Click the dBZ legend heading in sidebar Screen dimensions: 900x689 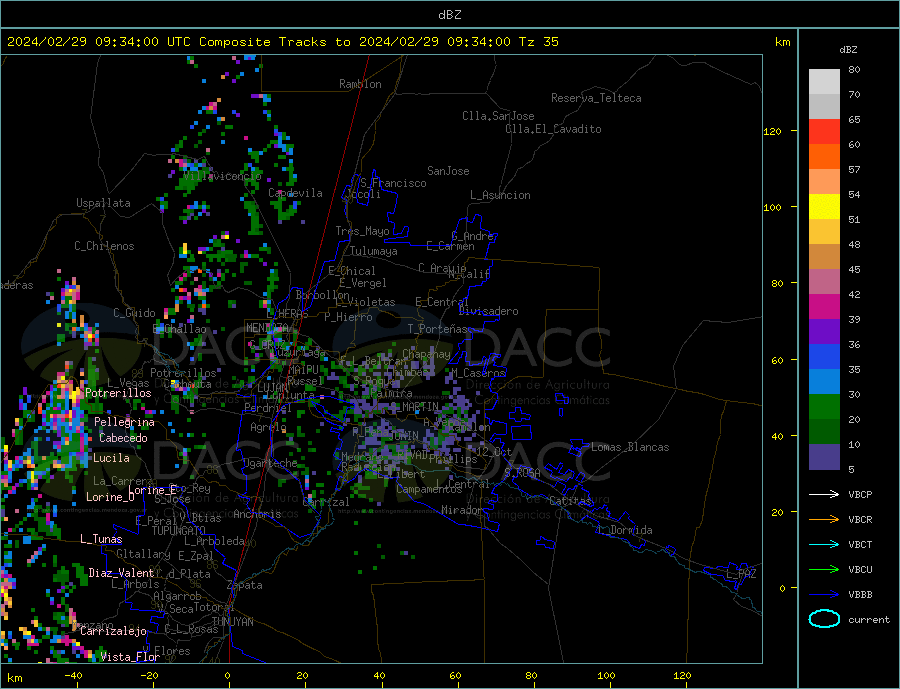848,50
